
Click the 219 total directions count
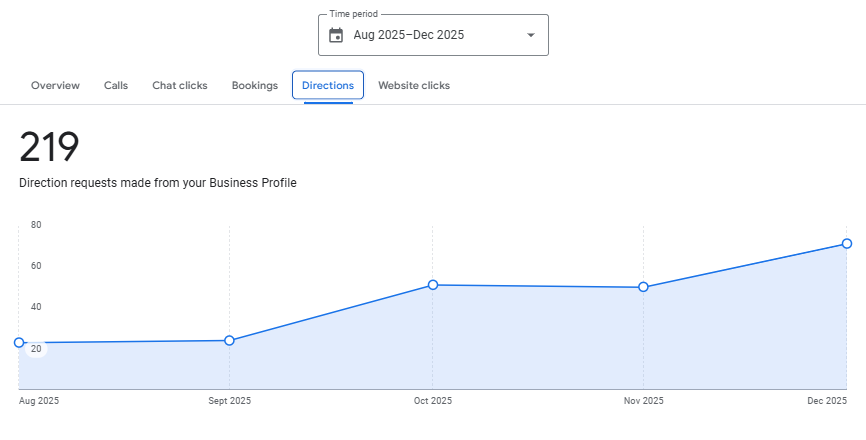point(49,147)
